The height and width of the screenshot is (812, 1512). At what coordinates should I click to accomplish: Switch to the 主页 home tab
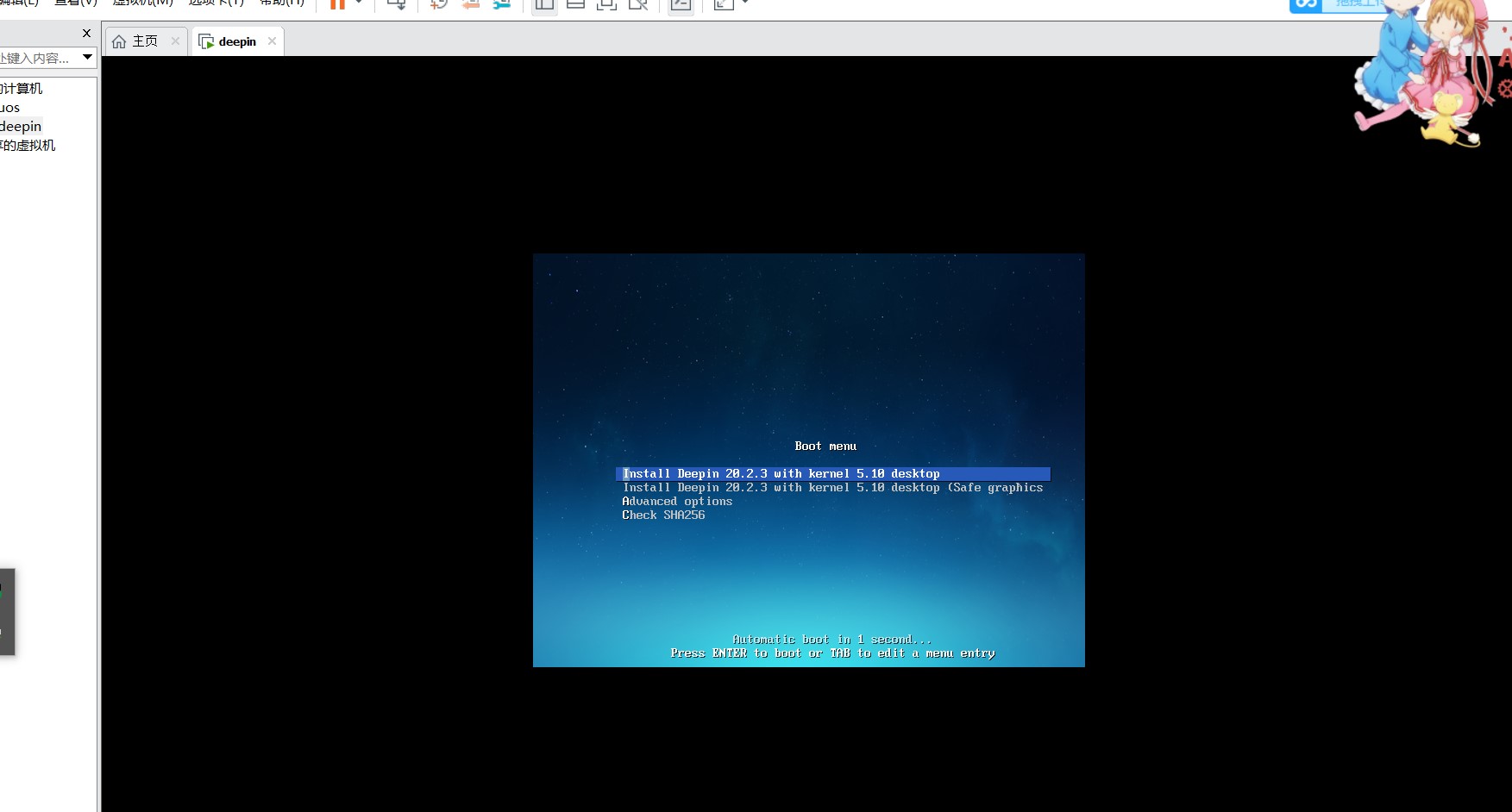click(145, 41)
